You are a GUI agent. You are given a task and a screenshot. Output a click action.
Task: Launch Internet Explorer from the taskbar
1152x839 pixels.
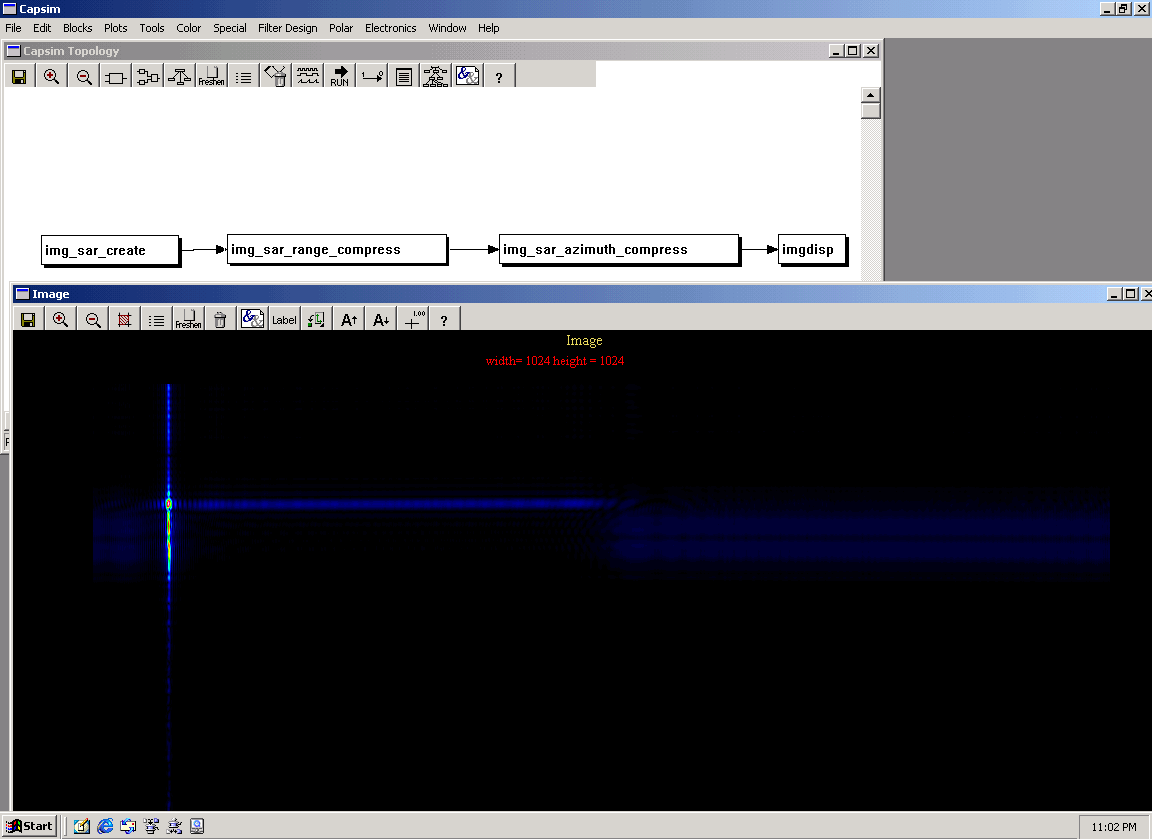coord(105,827)
